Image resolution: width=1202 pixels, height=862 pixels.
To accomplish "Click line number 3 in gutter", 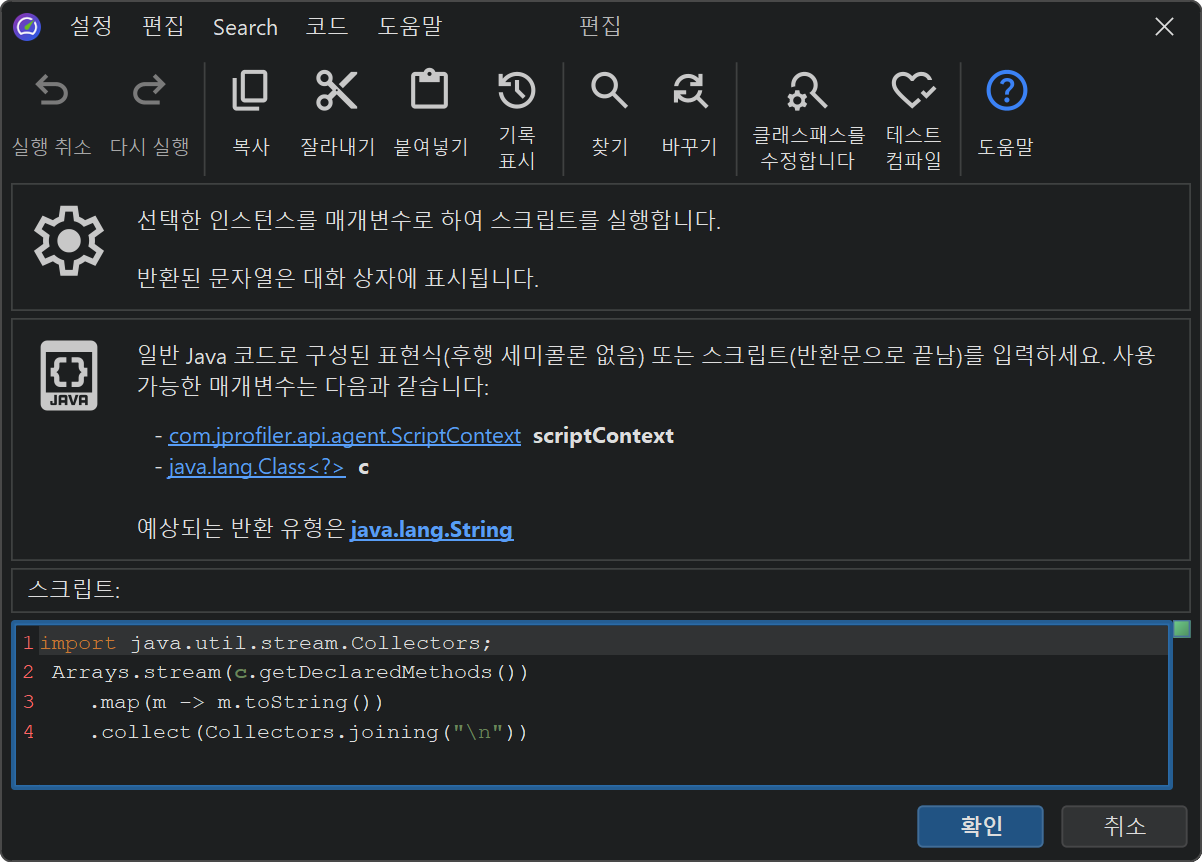I will tap(29, 702).
